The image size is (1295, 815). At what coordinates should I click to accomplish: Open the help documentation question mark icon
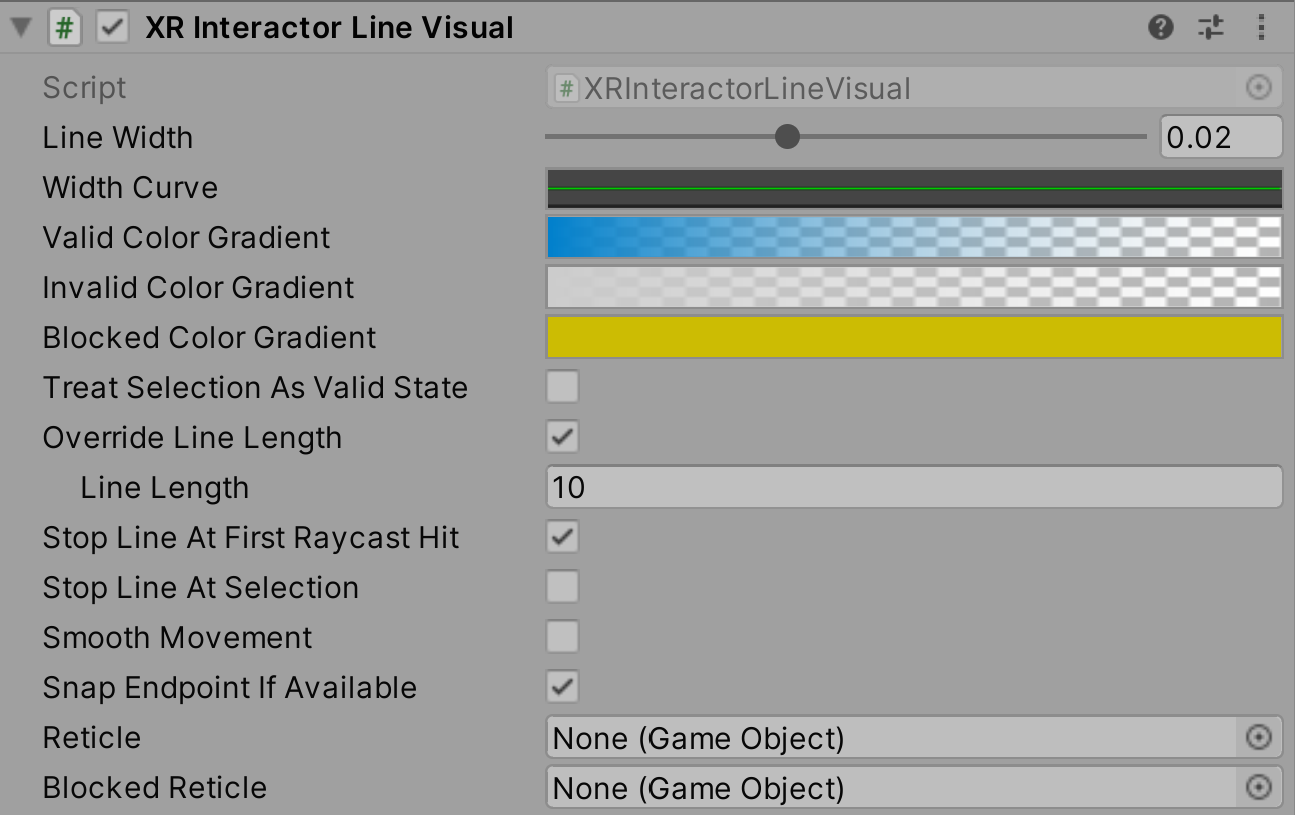[x=1160, y=27]
